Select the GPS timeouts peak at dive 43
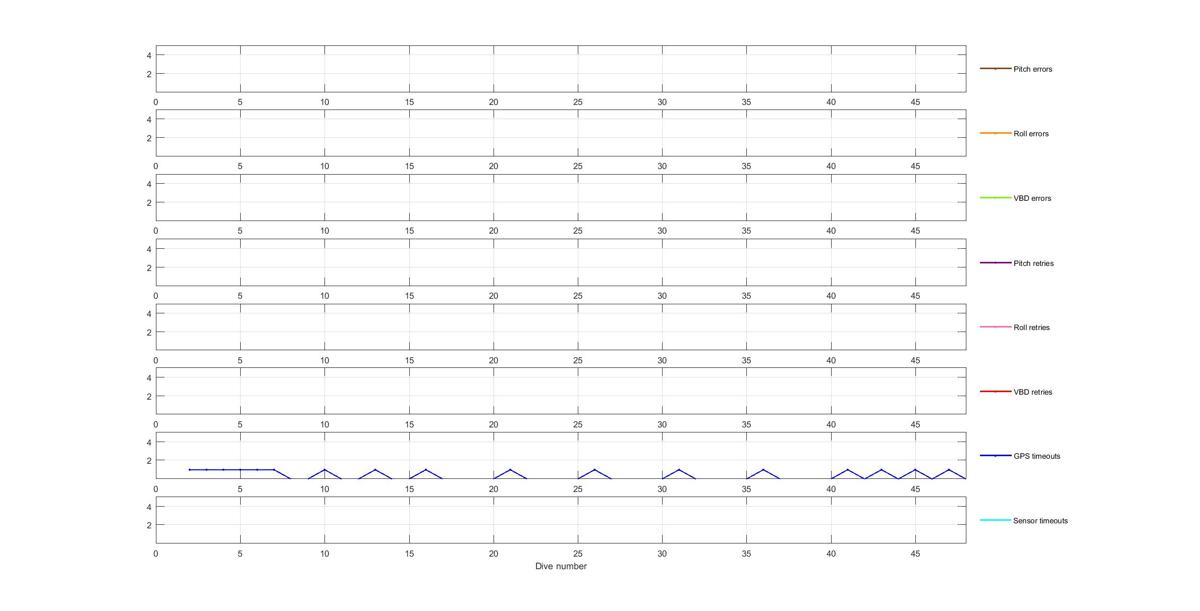 pyautogui.click(x=881, y=470)
